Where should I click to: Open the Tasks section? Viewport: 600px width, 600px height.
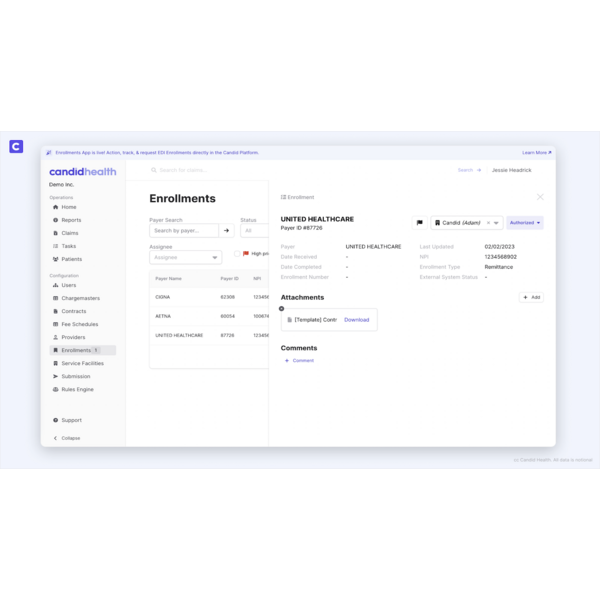point(68,246)
